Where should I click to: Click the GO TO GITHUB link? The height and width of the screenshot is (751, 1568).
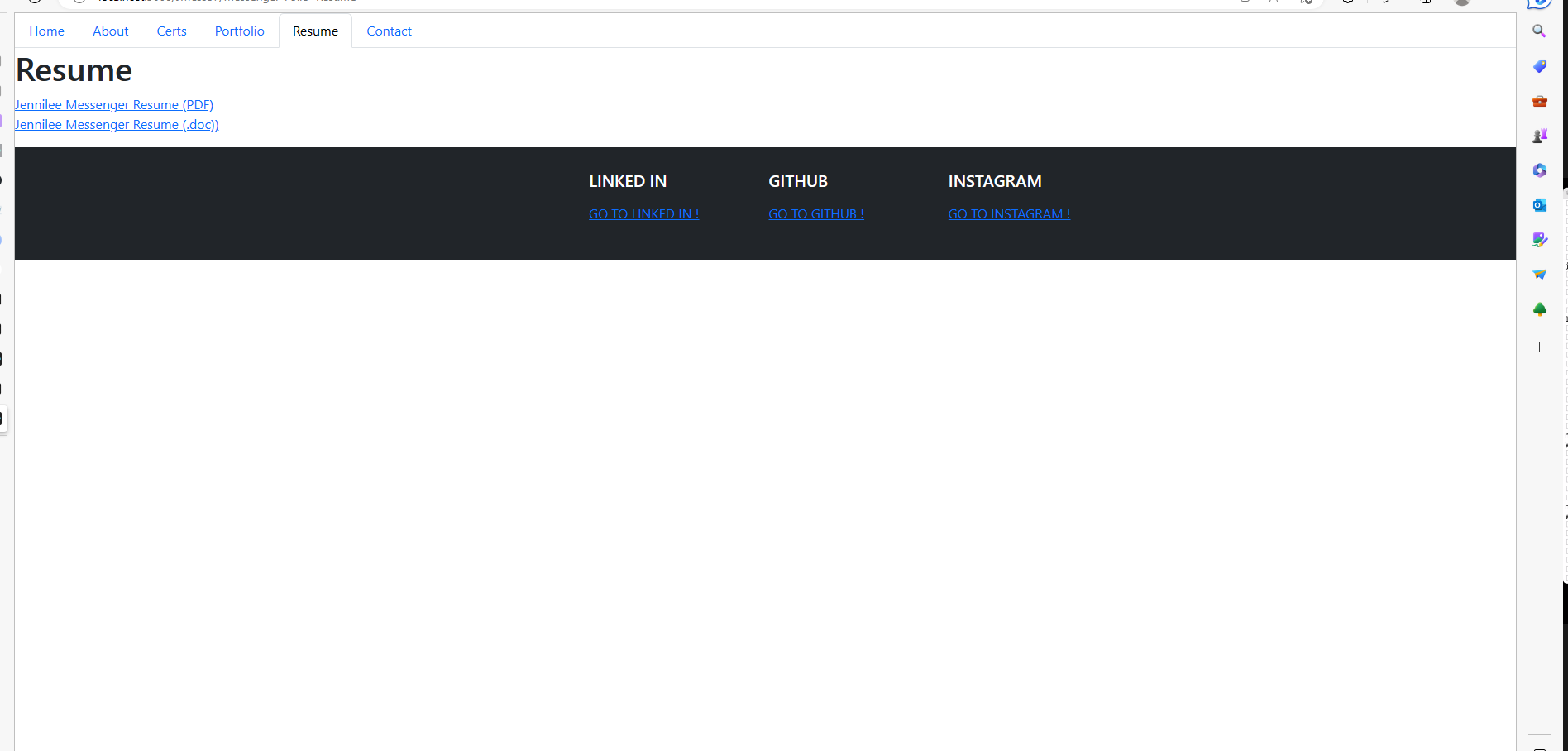[815, 213]
